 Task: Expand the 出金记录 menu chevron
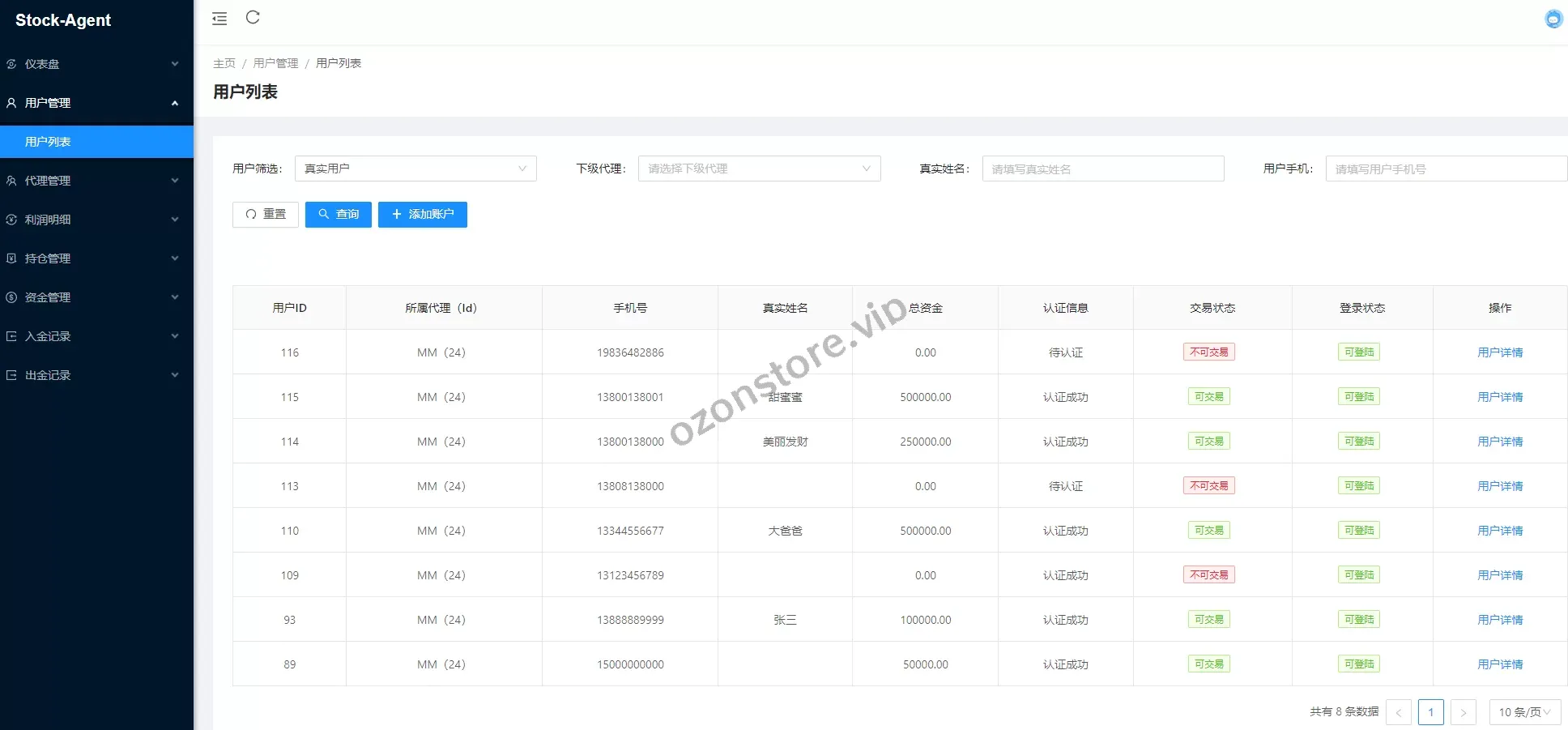click(x=175, y=375)
